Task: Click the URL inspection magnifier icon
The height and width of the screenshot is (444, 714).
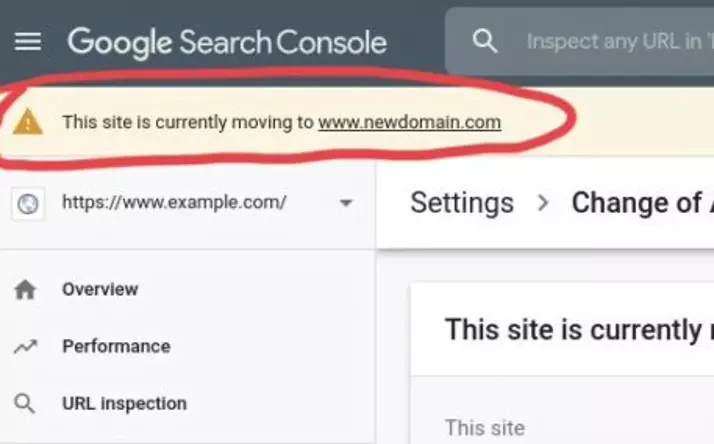Action: (x=25, y=403)
